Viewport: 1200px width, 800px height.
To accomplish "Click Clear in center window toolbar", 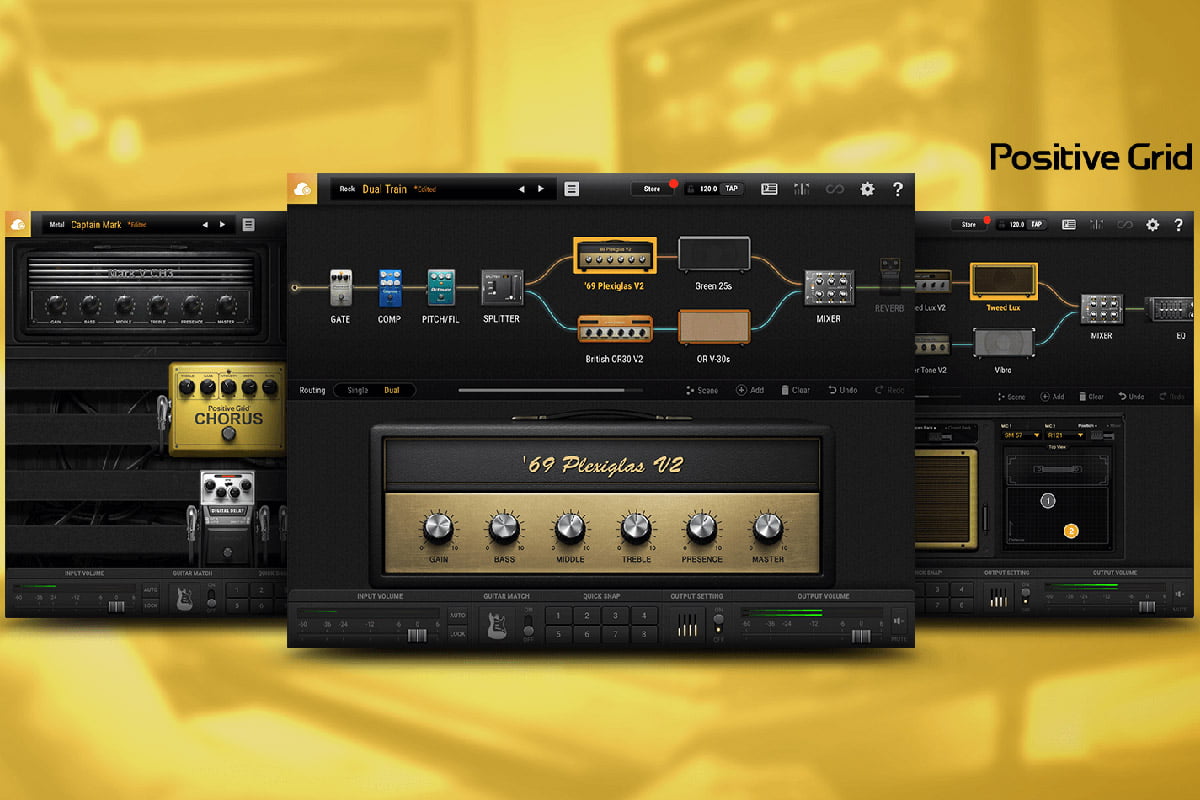I will click(x=795, y=390).
